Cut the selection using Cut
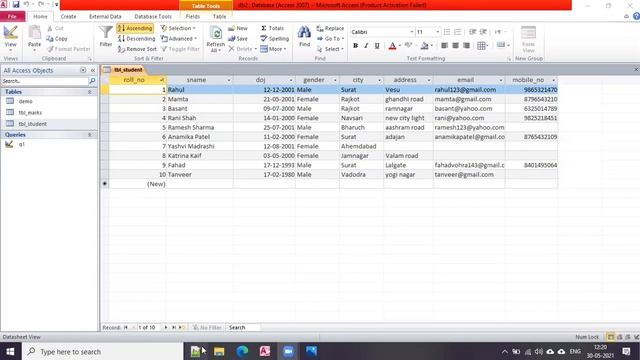This screenshot has height=360, width=640. coord(55,28)
